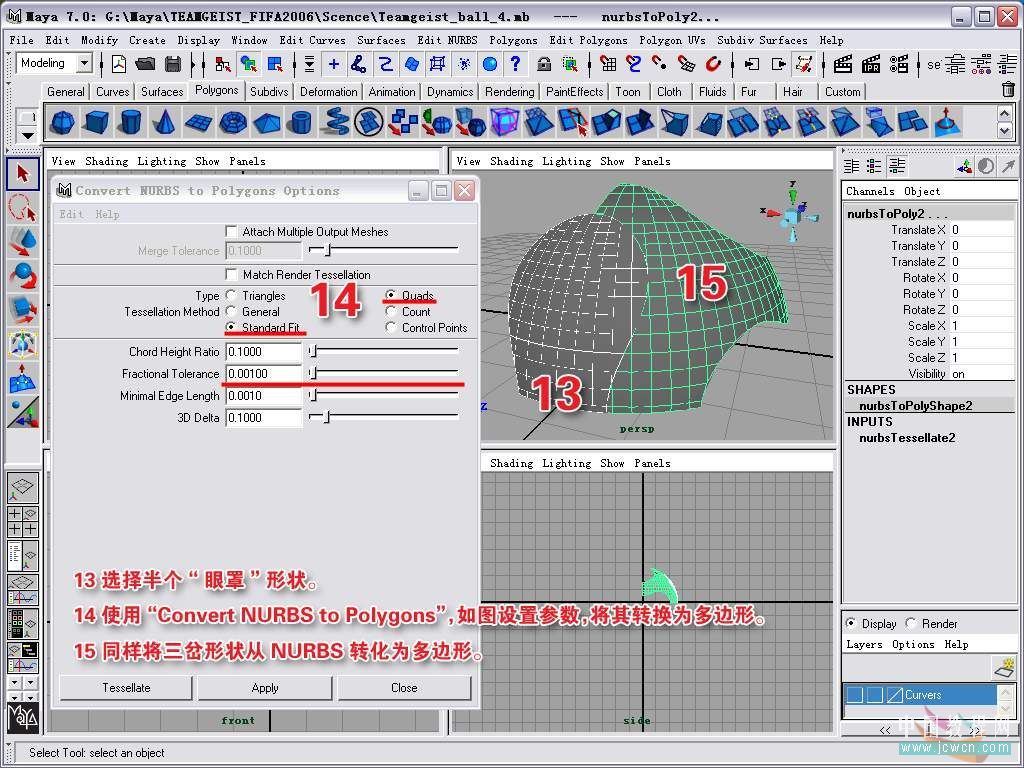
Task: Click the shelf trash can icon
Action: (1008, 89)
